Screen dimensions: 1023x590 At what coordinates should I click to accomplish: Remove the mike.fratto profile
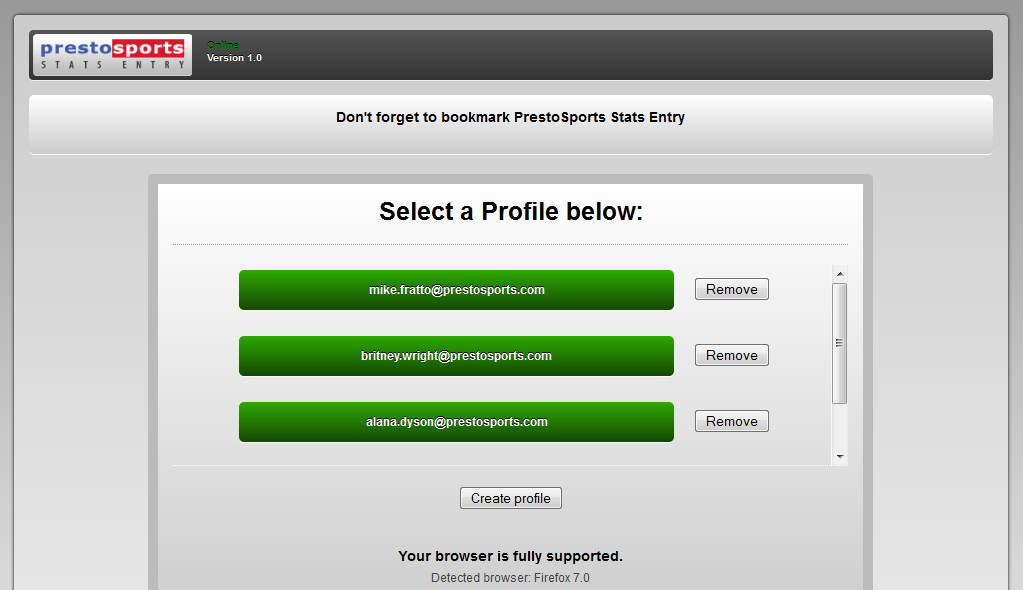pyautogui.click(x=731, y=290)
